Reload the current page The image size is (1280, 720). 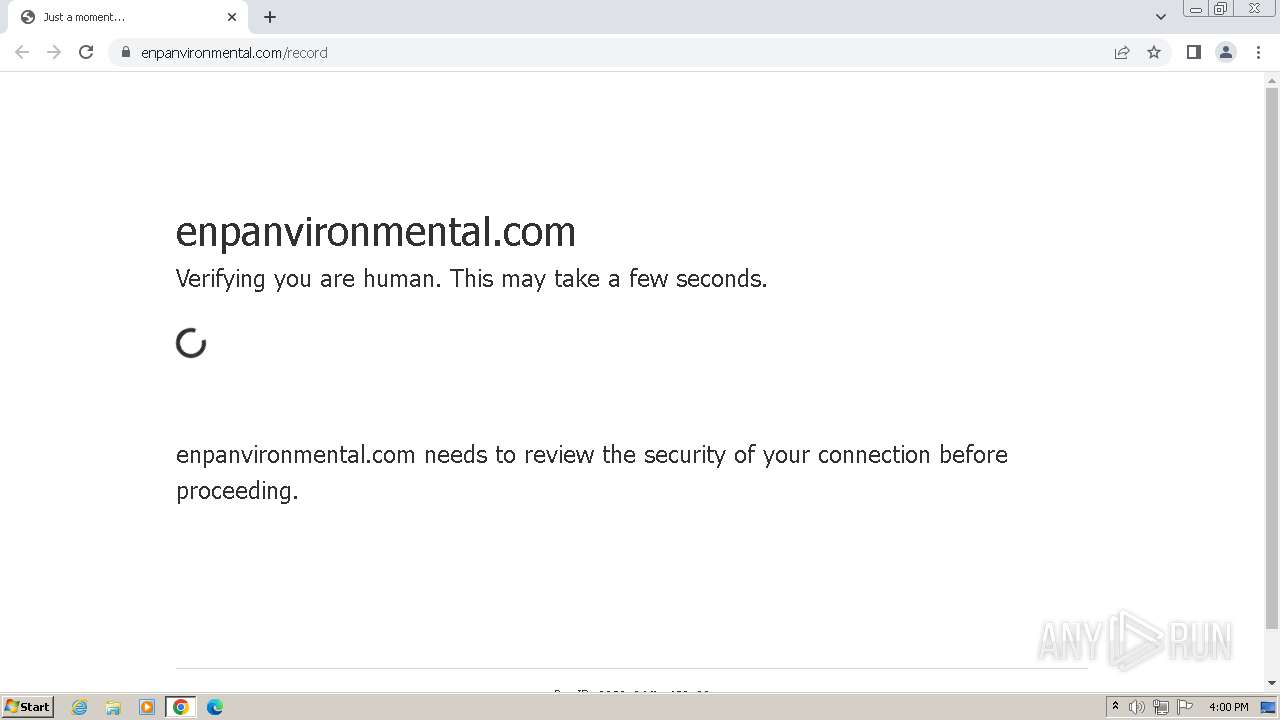tap(86, 52)
